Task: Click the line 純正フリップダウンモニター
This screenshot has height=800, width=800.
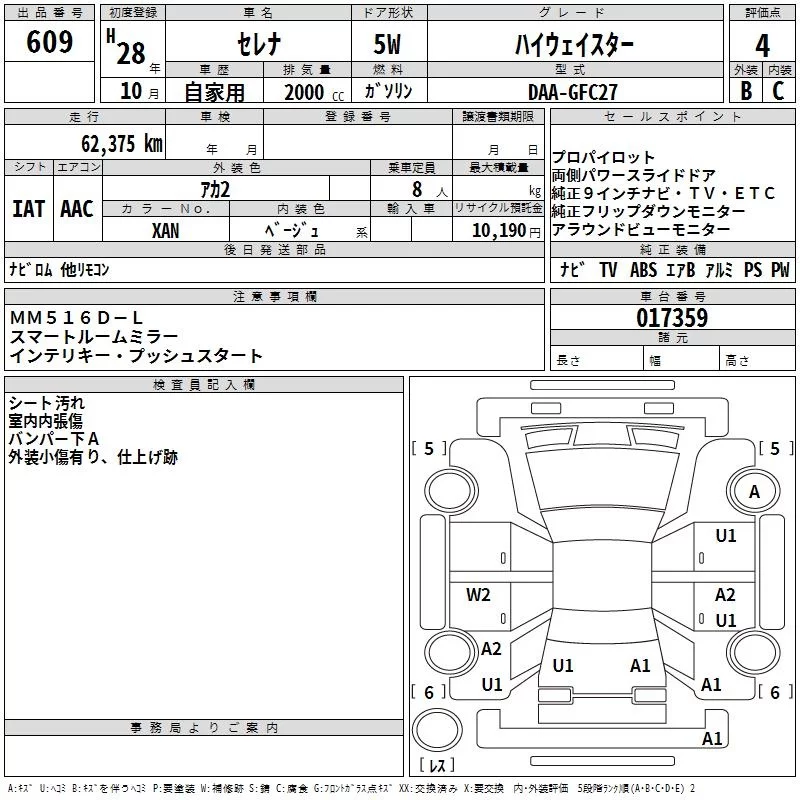Action: (x=648, y=211)
